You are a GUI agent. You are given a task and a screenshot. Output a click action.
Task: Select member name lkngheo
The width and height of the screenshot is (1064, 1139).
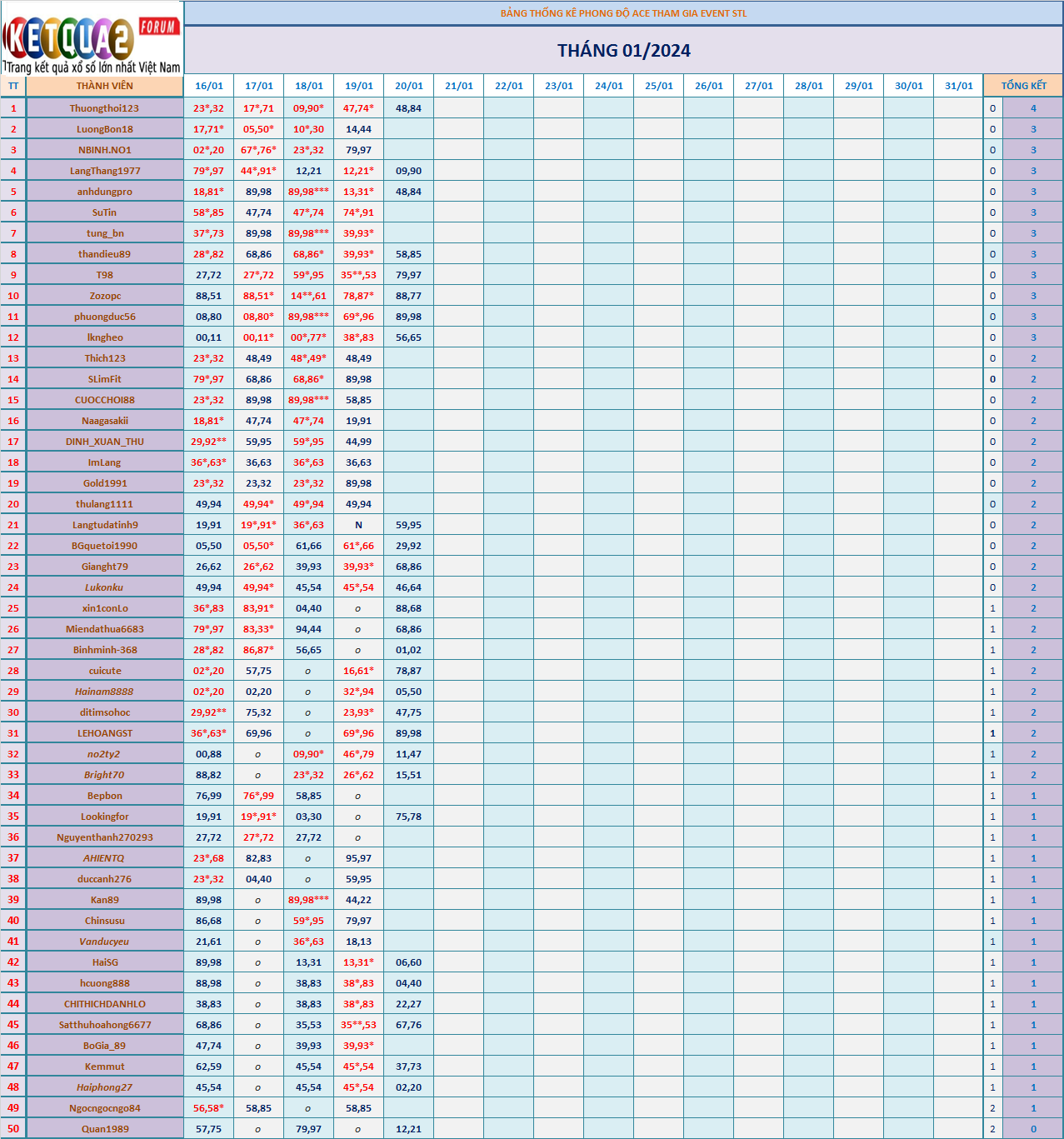click(105, 337)
